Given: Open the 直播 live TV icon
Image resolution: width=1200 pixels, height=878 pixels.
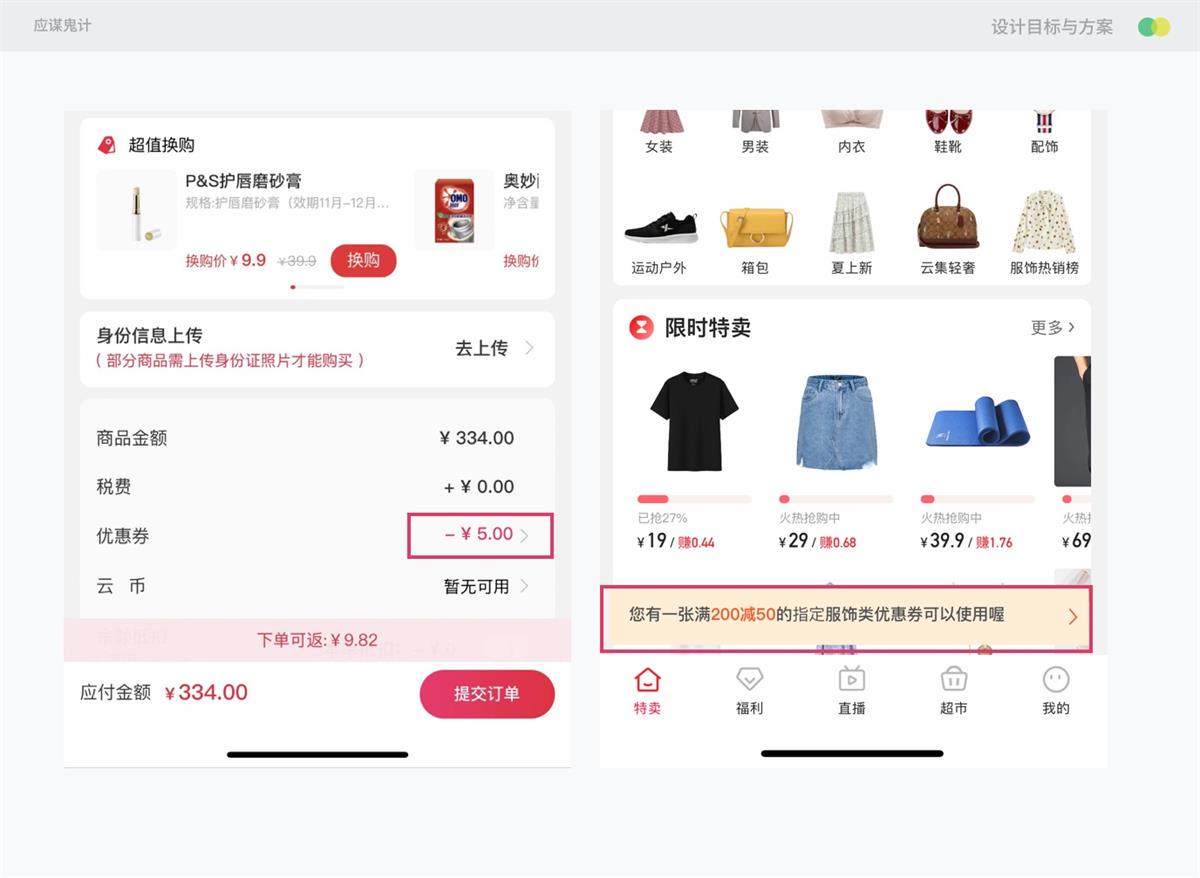Looking at the screenshot, I should (851, 679).
